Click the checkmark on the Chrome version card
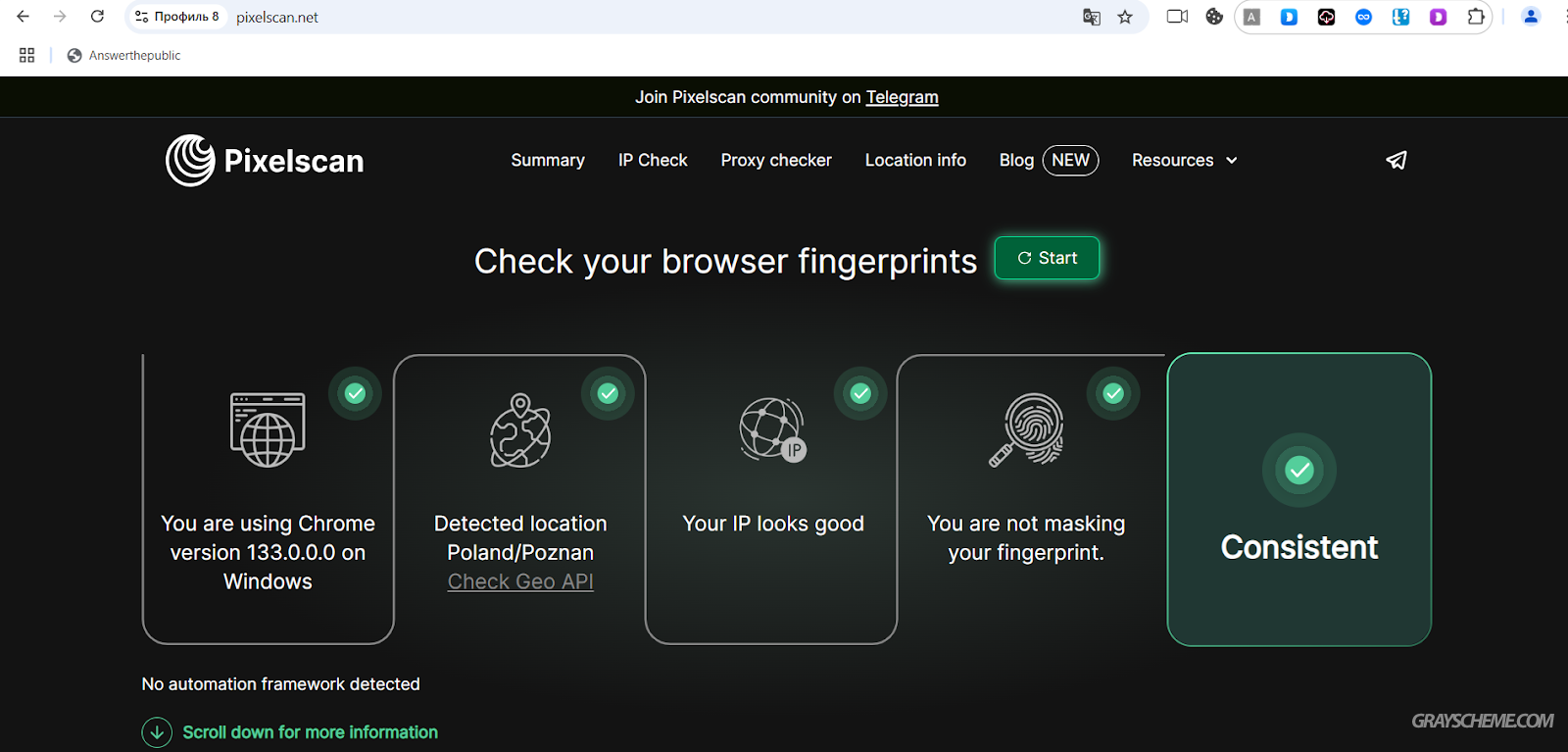Image resolution: width=1568 pixels, height=752 pixels. 356,393
